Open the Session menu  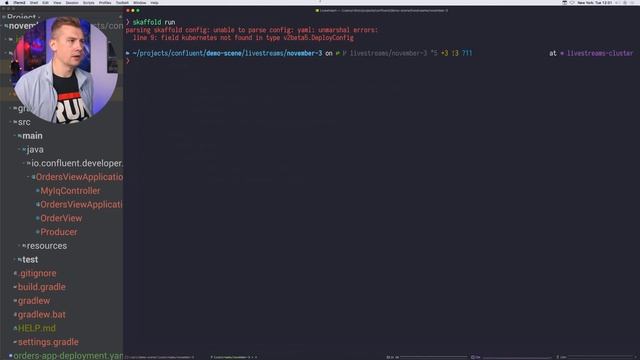coord(72,2)
